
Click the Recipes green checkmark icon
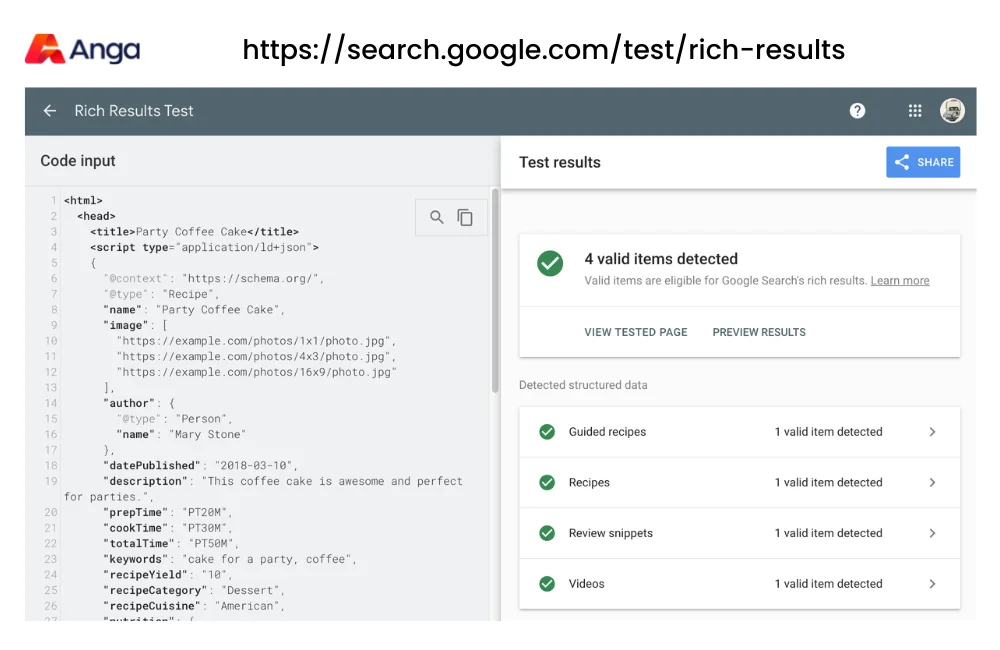[x=547, y=482]
